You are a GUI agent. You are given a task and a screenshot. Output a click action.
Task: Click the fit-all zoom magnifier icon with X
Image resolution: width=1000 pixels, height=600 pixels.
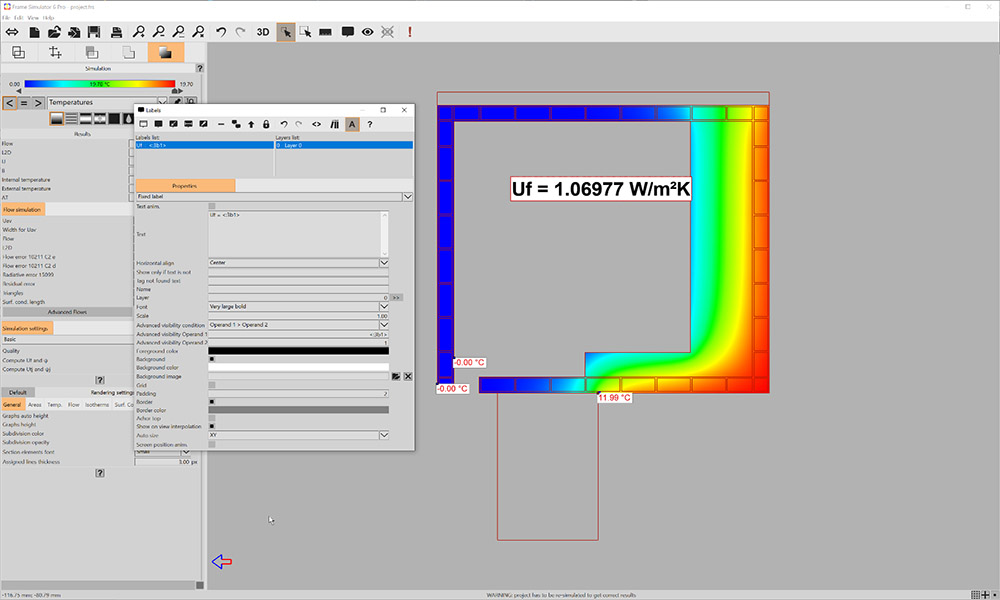[x=199, y=32]
